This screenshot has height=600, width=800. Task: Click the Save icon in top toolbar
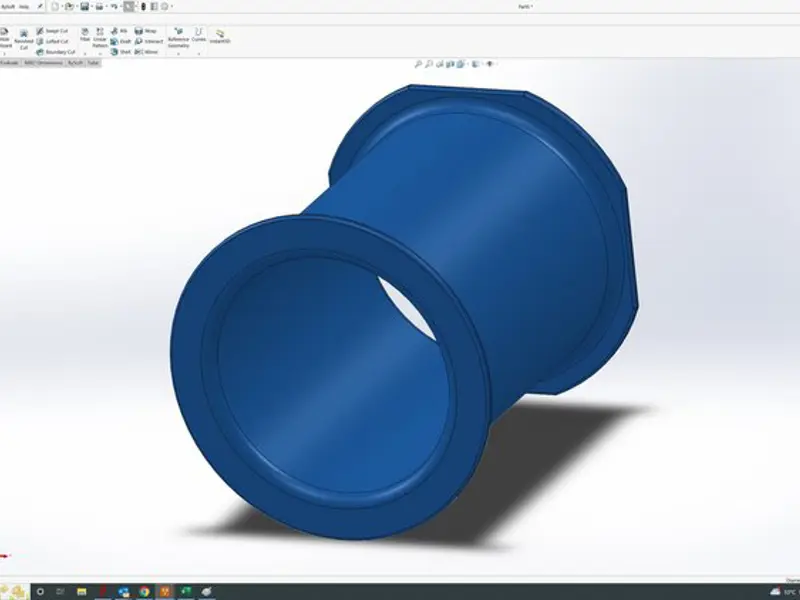tap(85, 6)
